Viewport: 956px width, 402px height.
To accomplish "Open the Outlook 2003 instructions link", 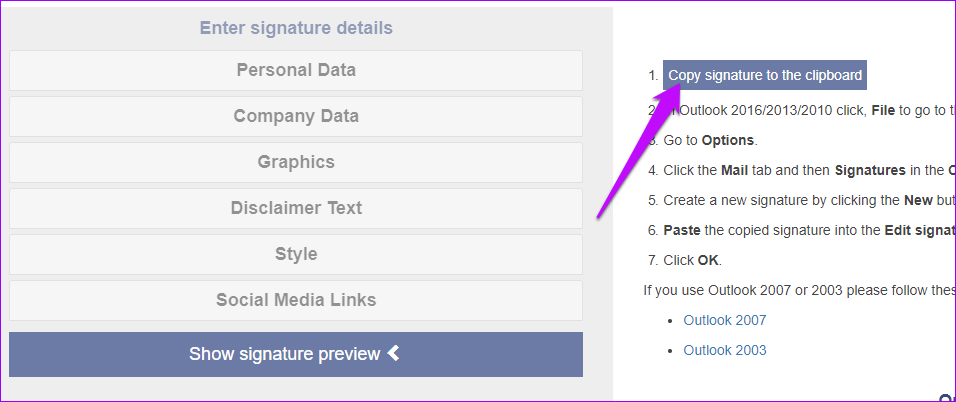I will [x=725, y=350].
